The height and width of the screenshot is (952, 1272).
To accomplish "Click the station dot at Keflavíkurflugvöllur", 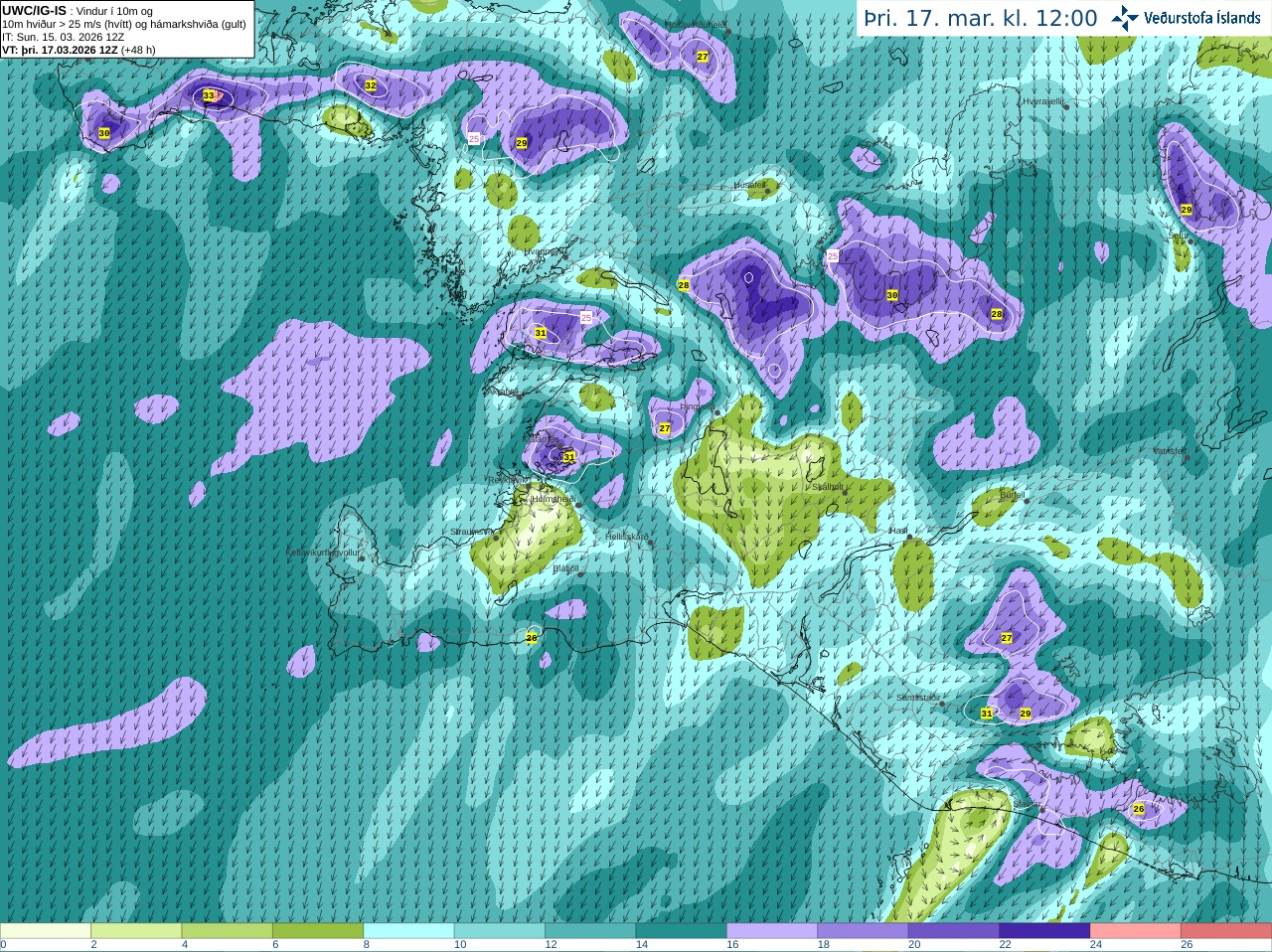I will (362, 558).
